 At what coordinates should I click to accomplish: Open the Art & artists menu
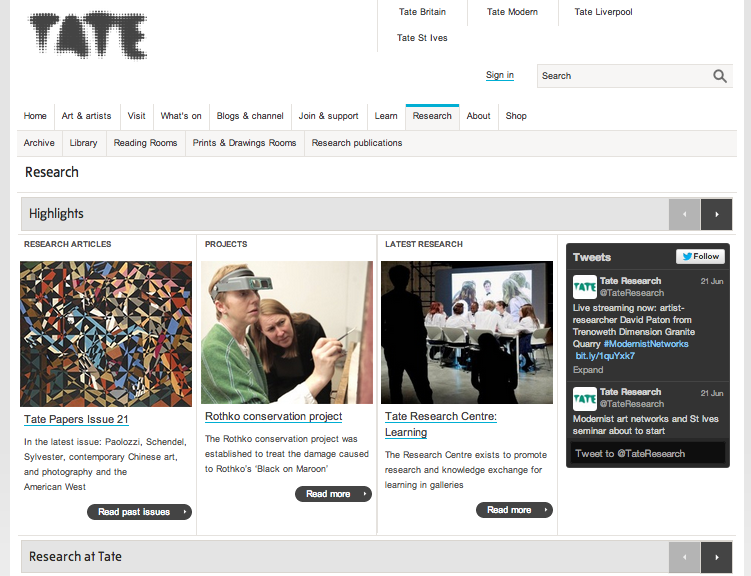pos(86,116)
